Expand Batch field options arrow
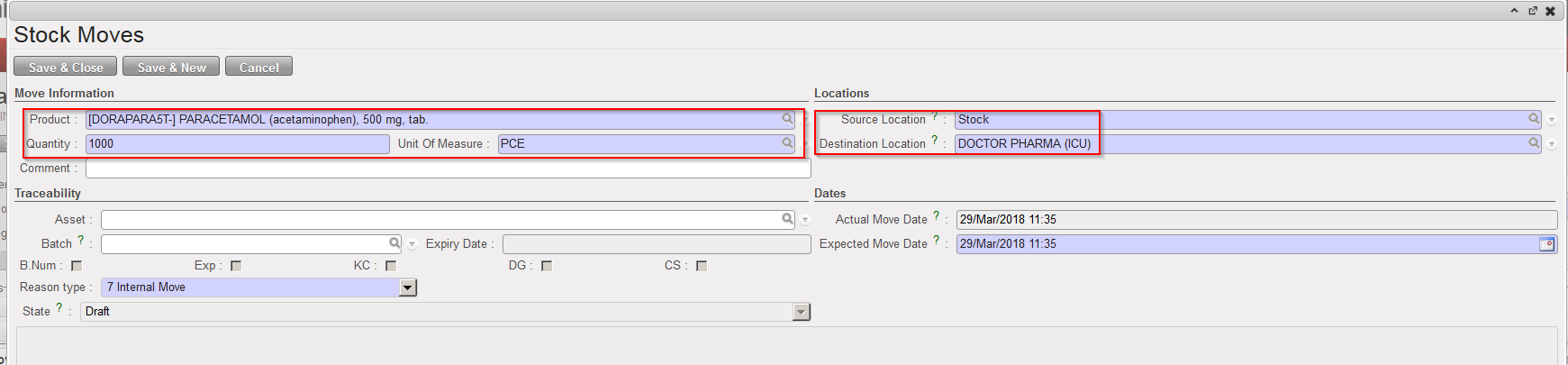This screenshot has height=365, width=1568. (412, 244)
